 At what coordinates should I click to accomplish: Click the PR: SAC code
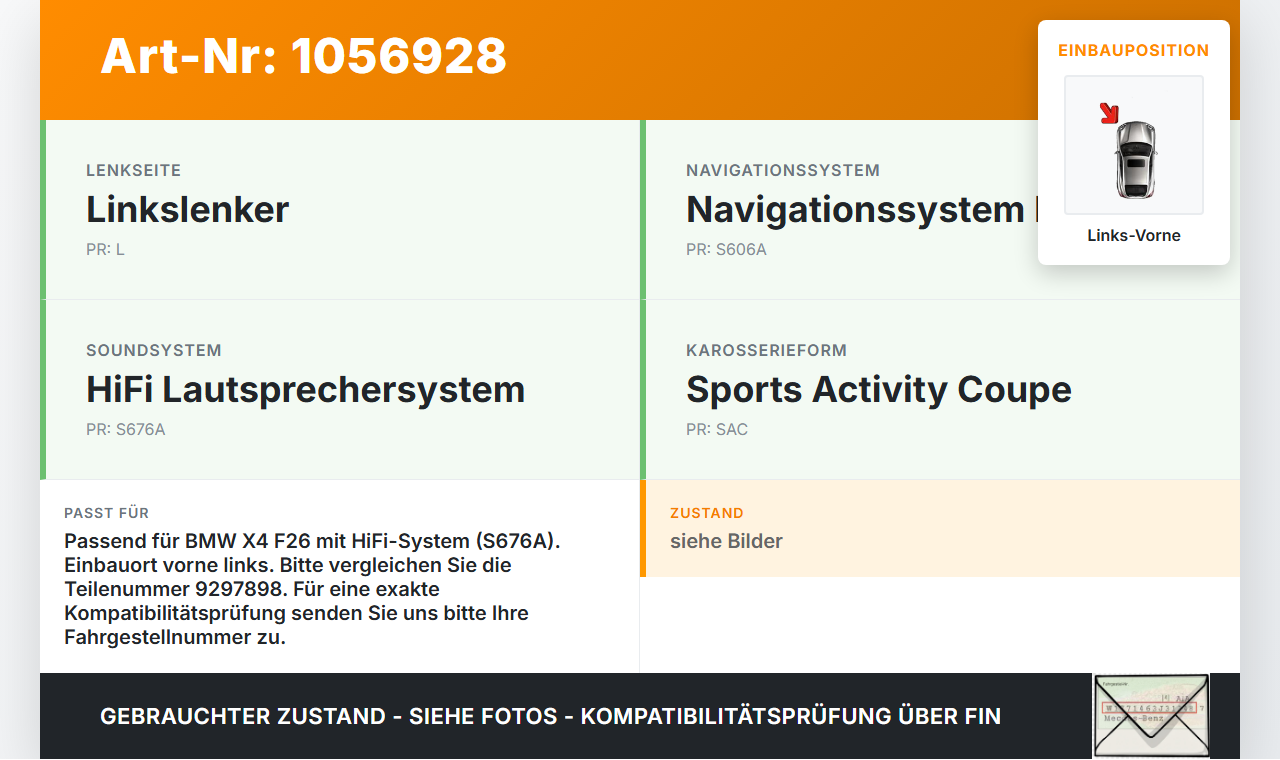coord(717,429)
